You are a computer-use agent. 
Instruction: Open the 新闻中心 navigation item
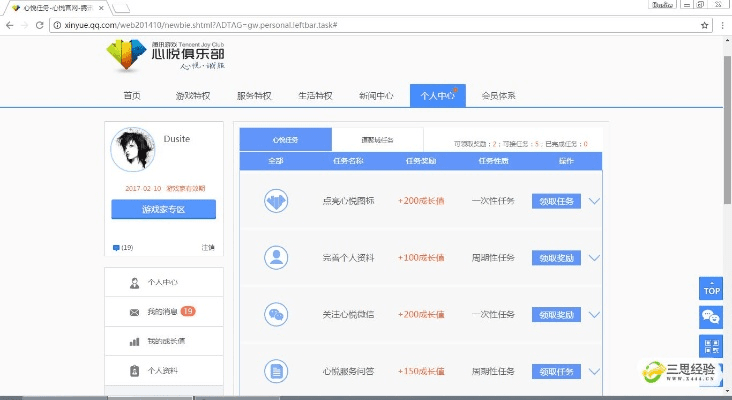(x=376, y=96)
